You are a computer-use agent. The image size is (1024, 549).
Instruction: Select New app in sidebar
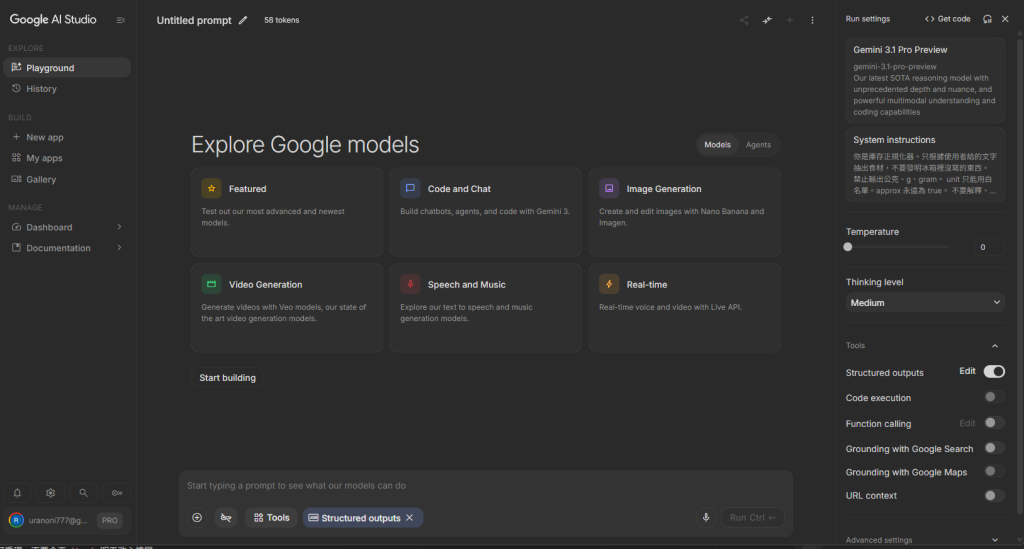tap(67, 137)
